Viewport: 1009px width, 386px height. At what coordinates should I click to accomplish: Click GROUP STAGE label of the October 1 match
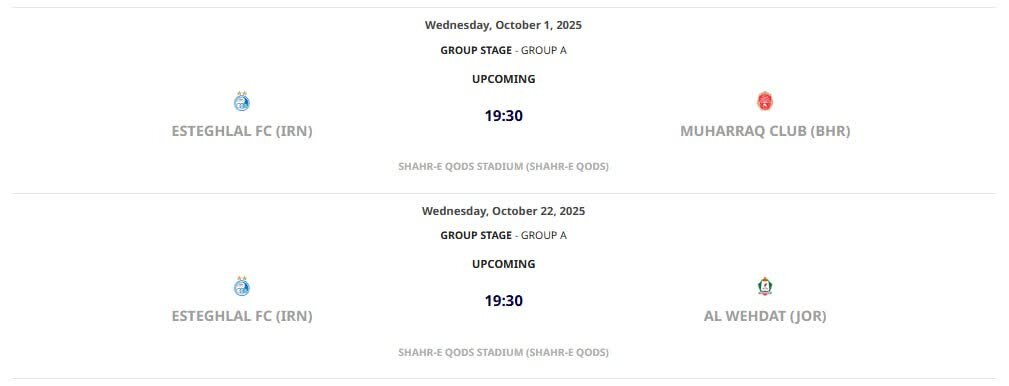[x=476, y=50]
